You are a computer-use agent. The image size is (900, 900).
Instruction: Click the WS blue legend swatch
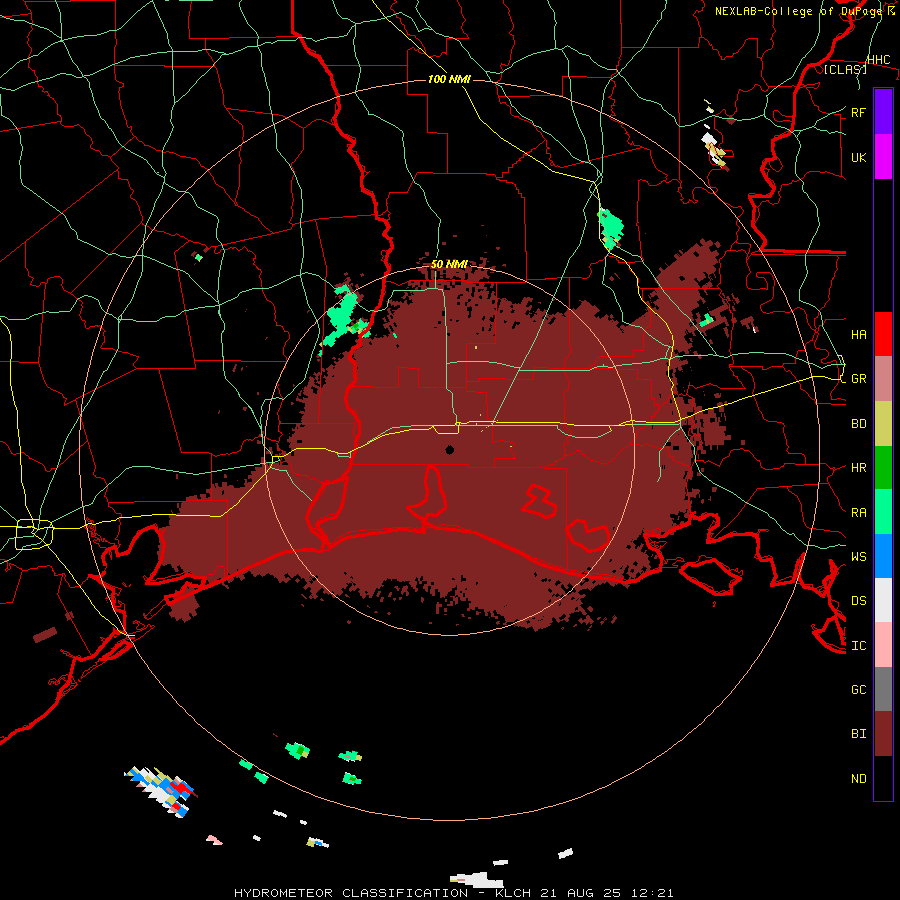(x=883, y=556)
